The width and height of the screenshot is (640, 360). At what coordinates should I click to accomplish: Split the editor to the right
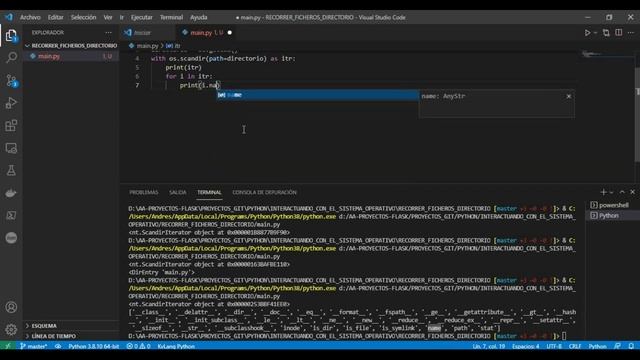[619, 33]
